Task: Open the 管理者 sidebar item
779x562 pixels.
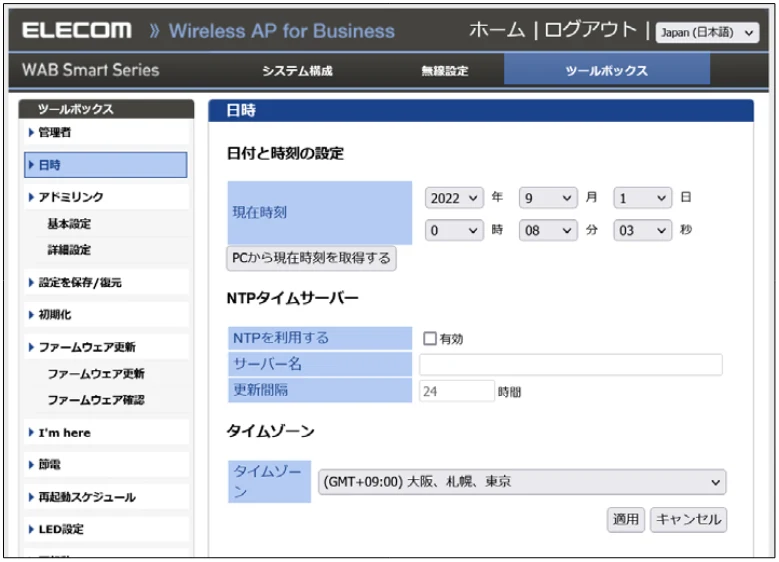Action: point(106,132)
